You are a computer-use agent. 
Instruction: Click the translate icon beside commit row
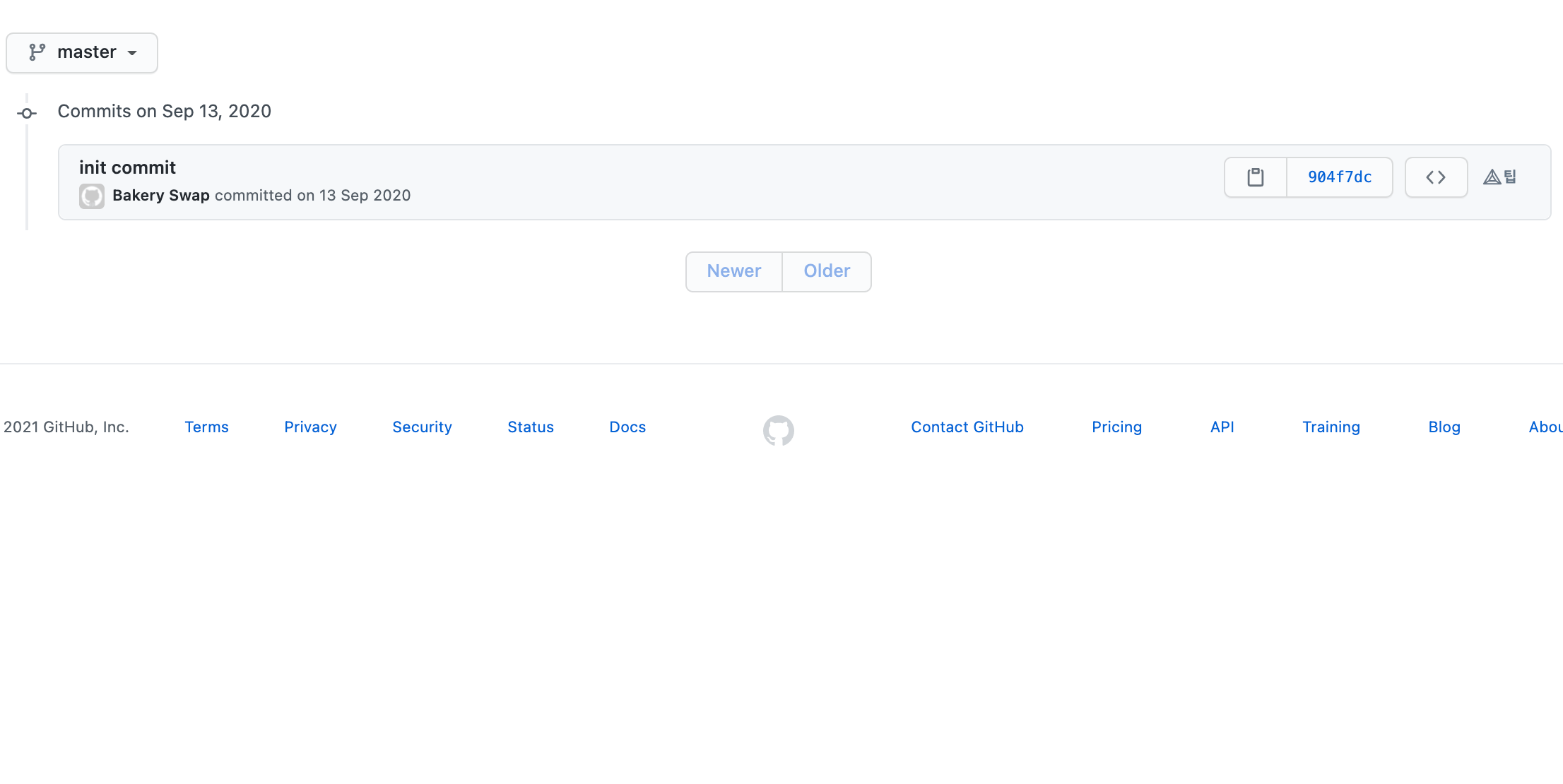click(1499, 177)
